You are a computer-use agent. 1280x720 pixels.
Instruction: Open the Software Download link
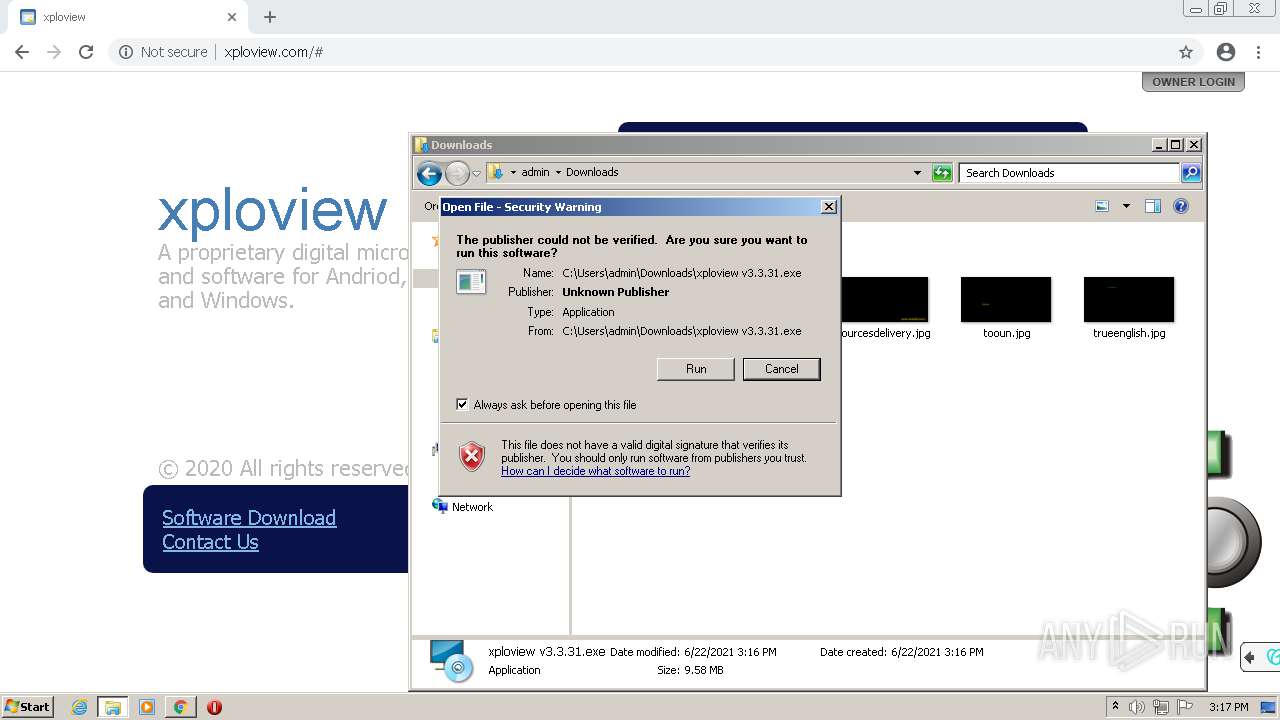[x=249, y=518]
